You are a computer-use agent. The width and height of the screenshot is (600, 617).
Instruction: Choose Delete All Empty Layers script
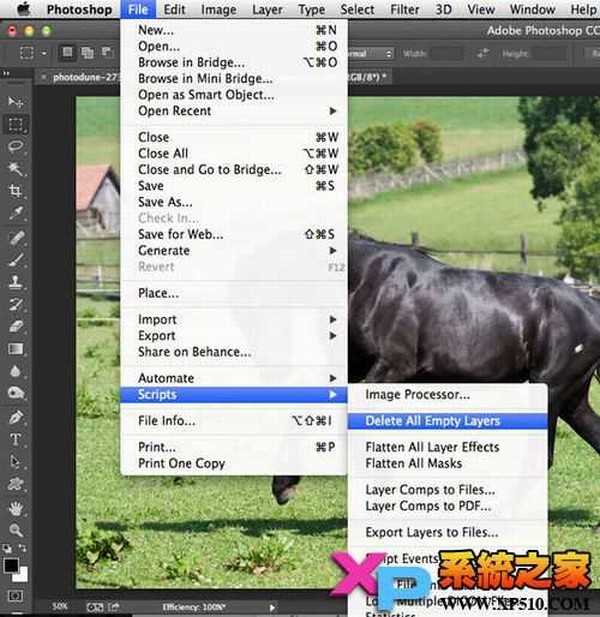[x=432, y=421]
